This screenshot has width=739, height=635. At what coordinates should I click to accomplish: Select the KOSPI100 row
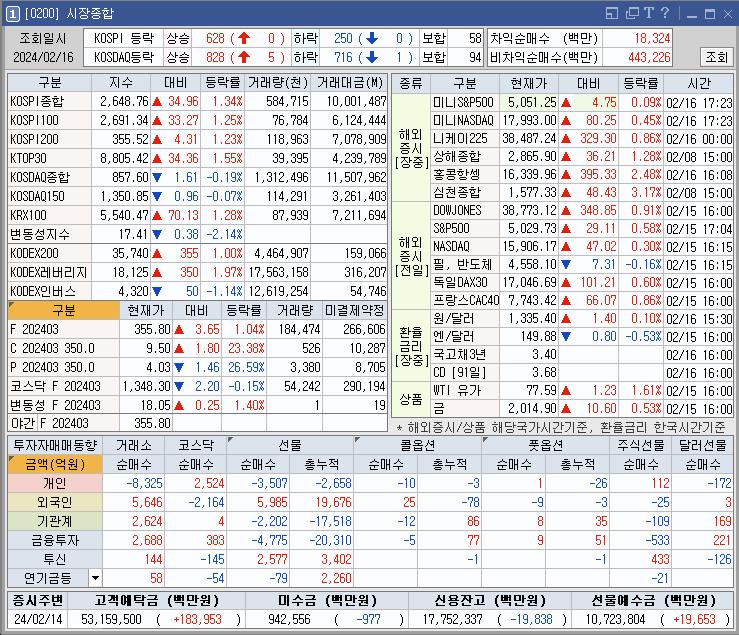click(x=197, y=120)
